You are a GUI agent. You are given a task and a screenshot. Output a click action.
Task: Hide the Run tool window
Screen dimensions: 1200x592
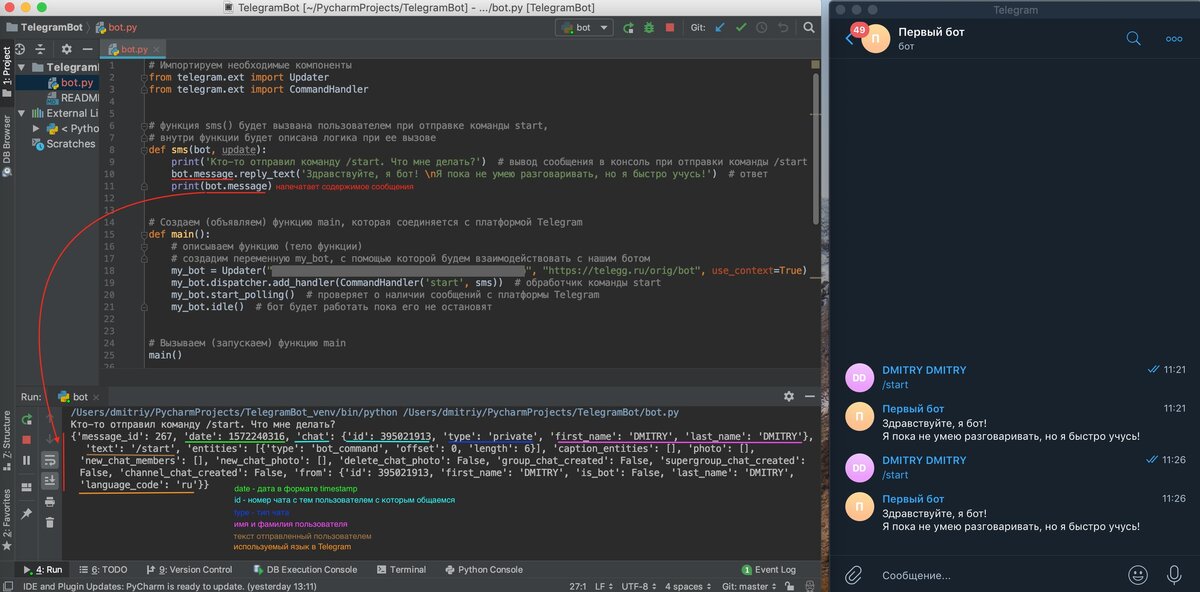pos(808,396)
